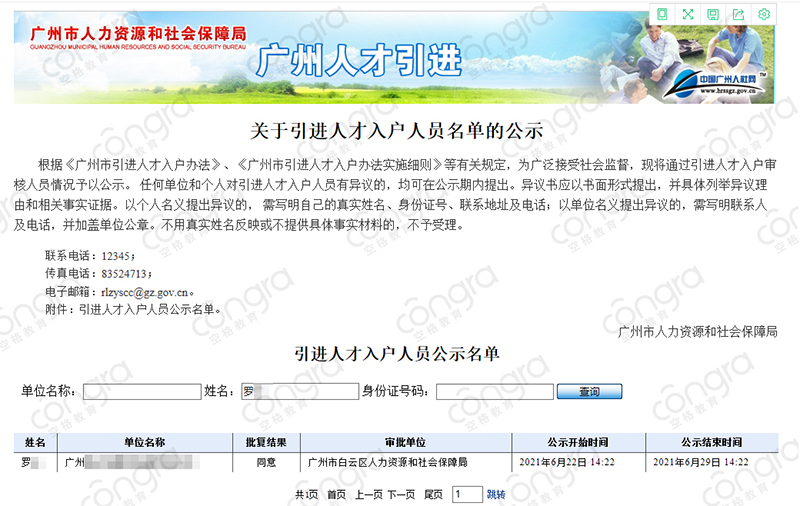Click the fullscreen expand arrows icon

[x=688, y=14]
